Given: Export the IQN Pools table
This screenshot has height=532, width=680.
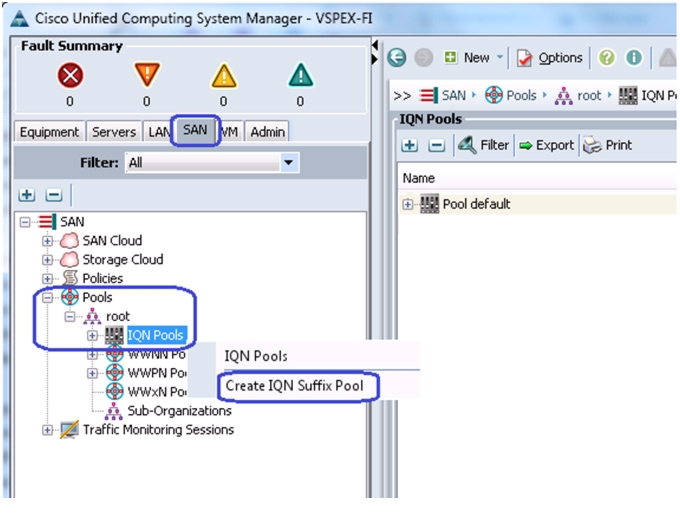Looking at the screenshot, I should (x=546, y=145).
